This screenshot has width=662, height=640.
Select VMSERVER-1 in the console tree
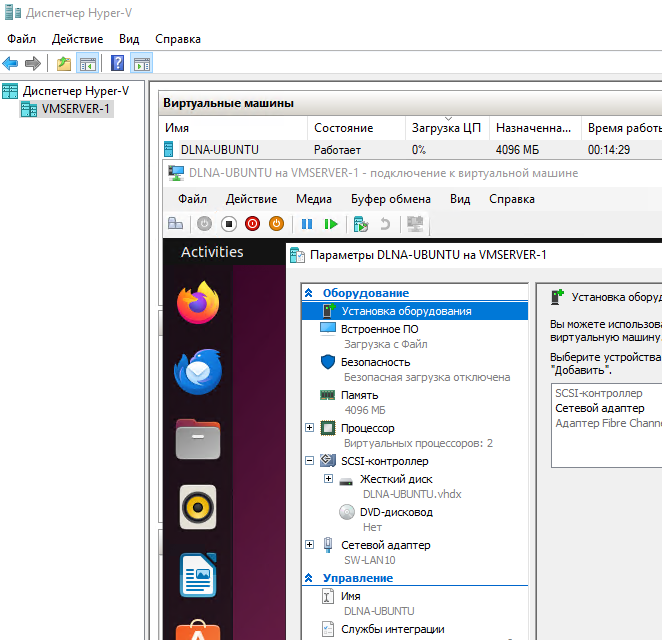75,109
